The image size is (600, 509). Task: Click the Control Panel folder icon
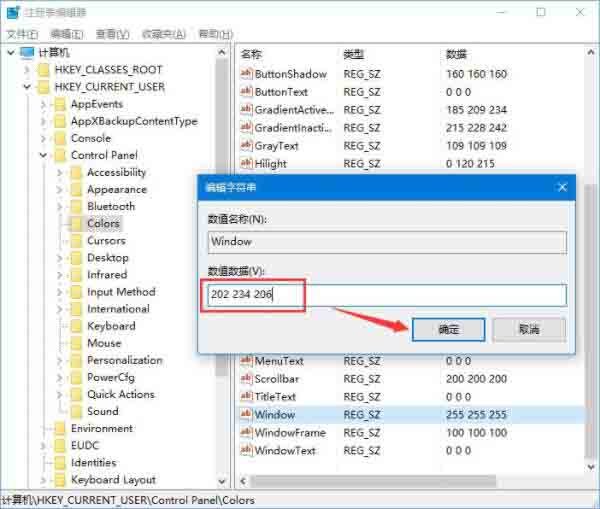point(60,155)
